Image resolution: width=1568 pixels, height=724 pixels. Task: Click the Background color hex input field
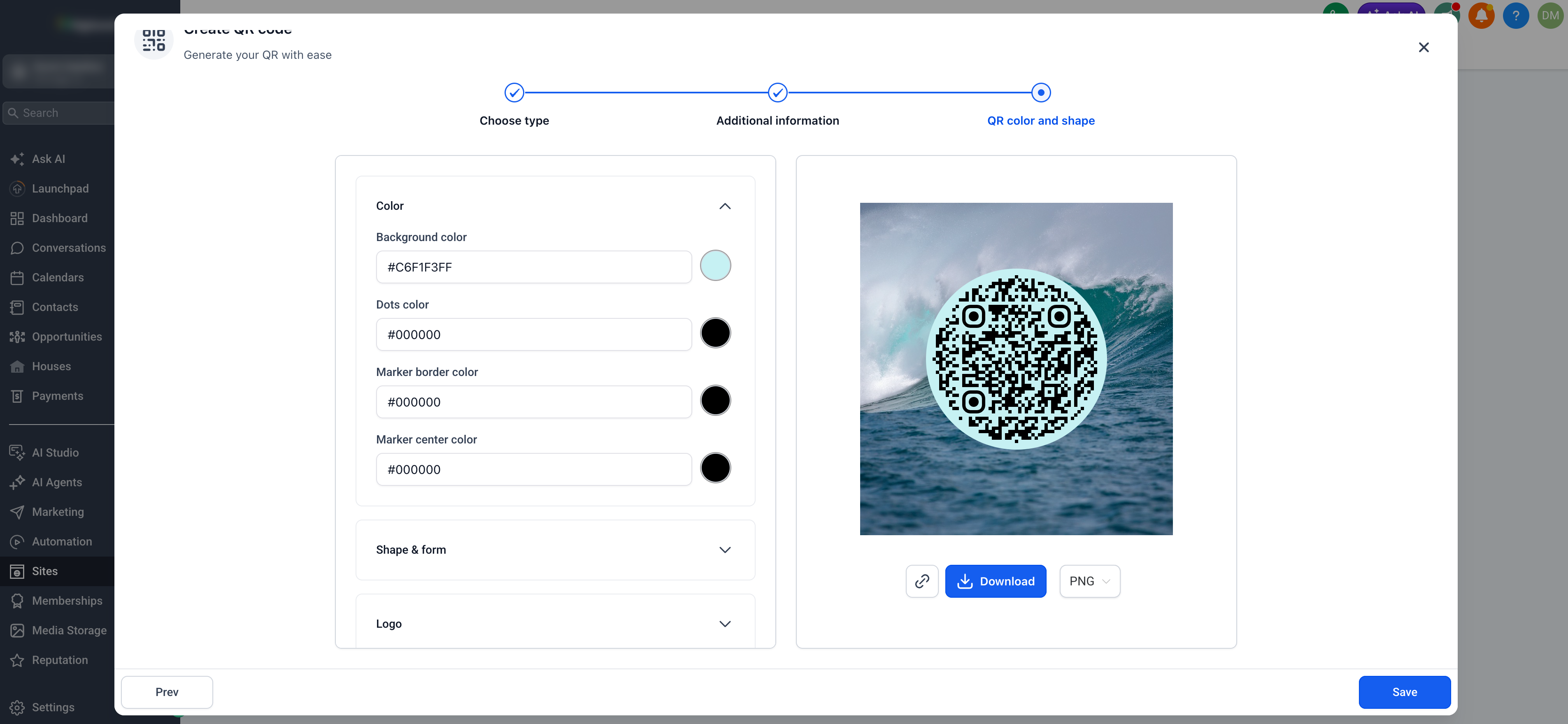point(534,267)
